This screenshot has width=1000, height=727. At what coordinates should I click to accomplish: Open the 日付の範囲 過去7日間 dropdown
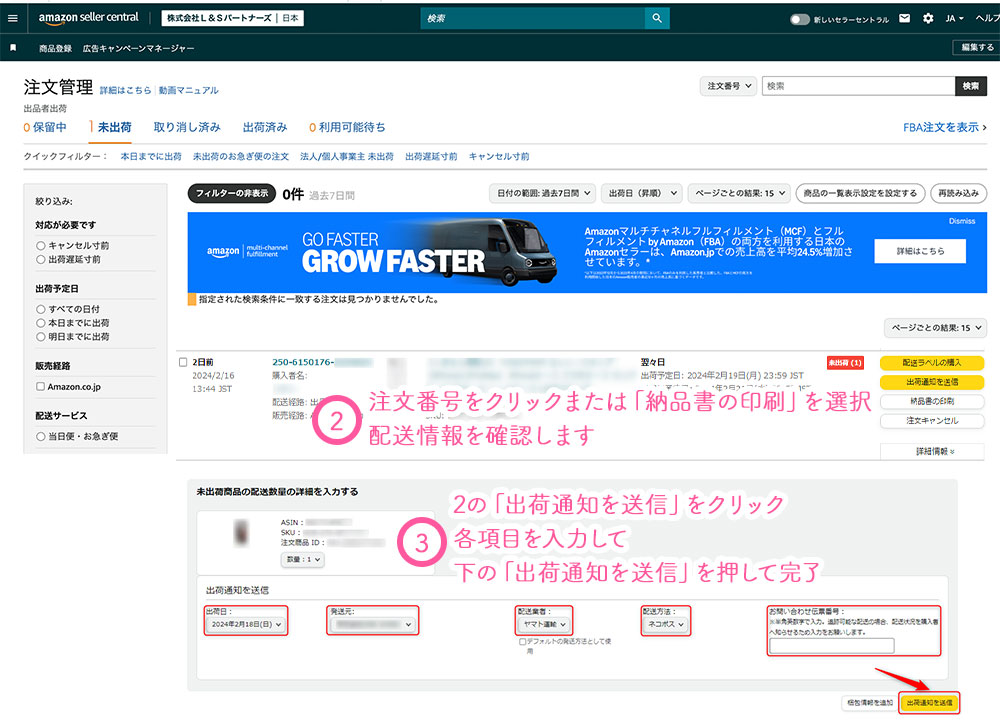(544, 193)
